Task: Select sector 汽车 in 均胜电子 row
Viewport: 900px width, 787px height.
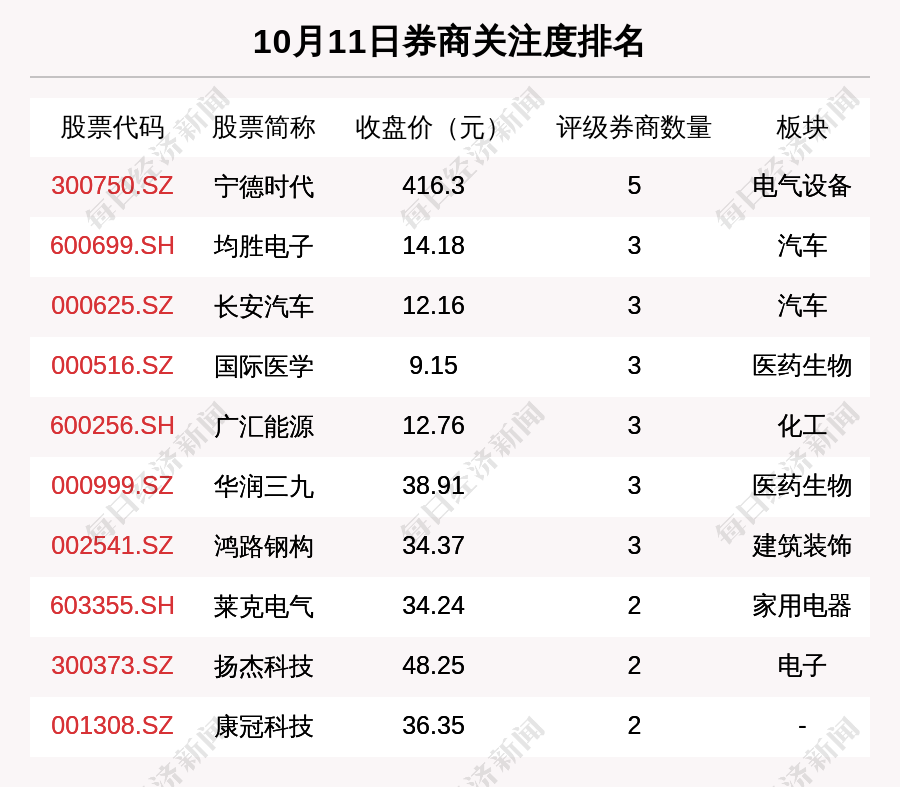Action: pos(802,246)
